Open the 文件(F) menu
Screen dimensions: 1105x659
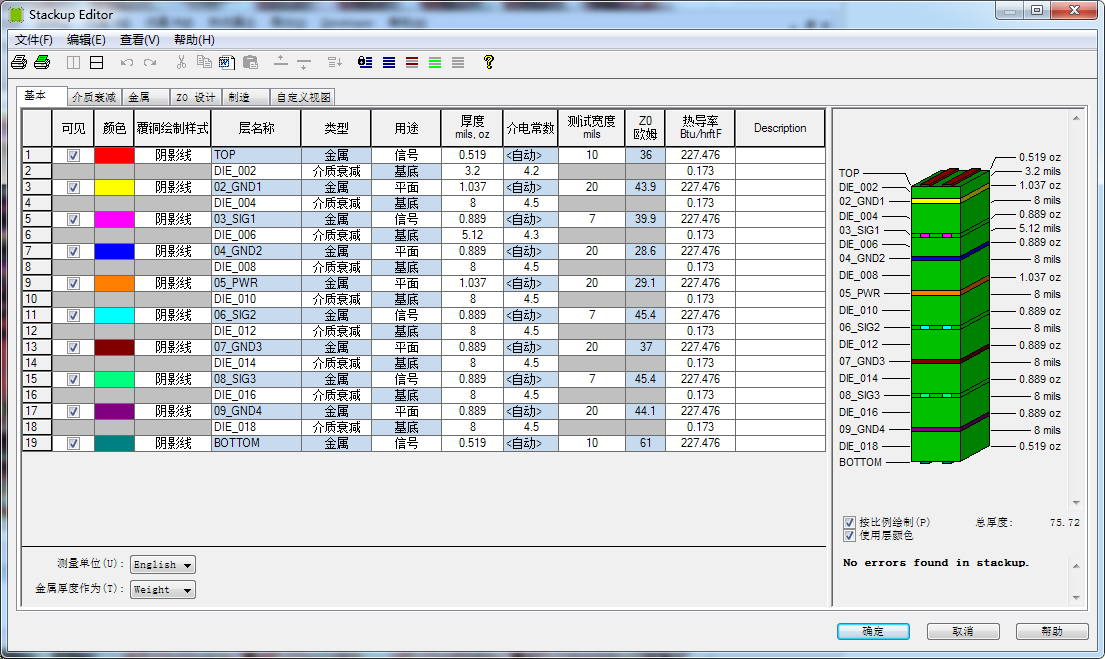(x=34, y=40)
